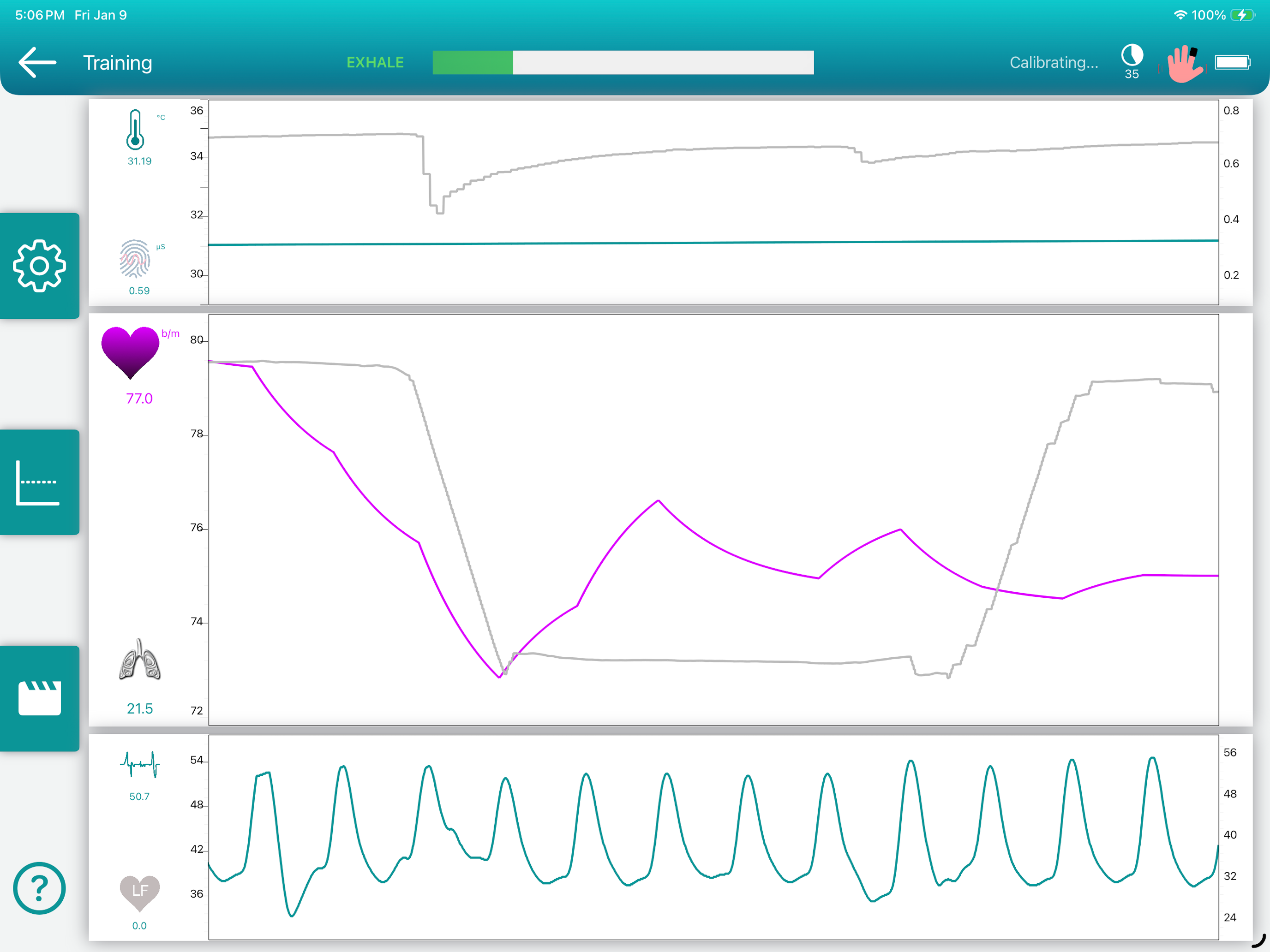Open the clapperboard recordings button

40,698
